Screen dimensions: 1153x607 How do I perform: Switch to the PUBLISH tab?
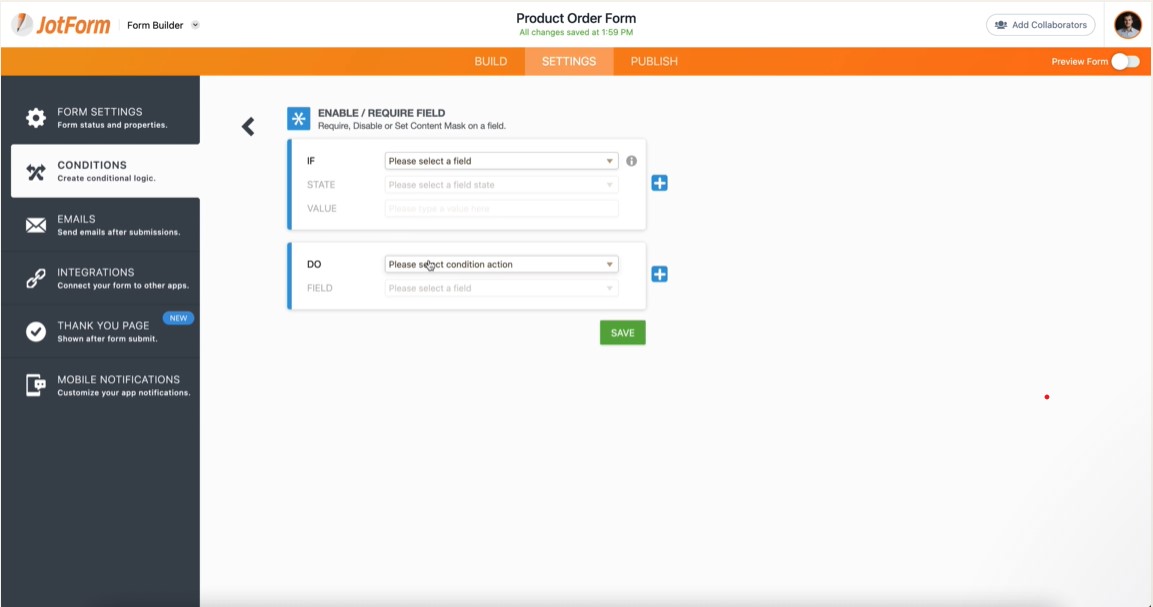654,62
